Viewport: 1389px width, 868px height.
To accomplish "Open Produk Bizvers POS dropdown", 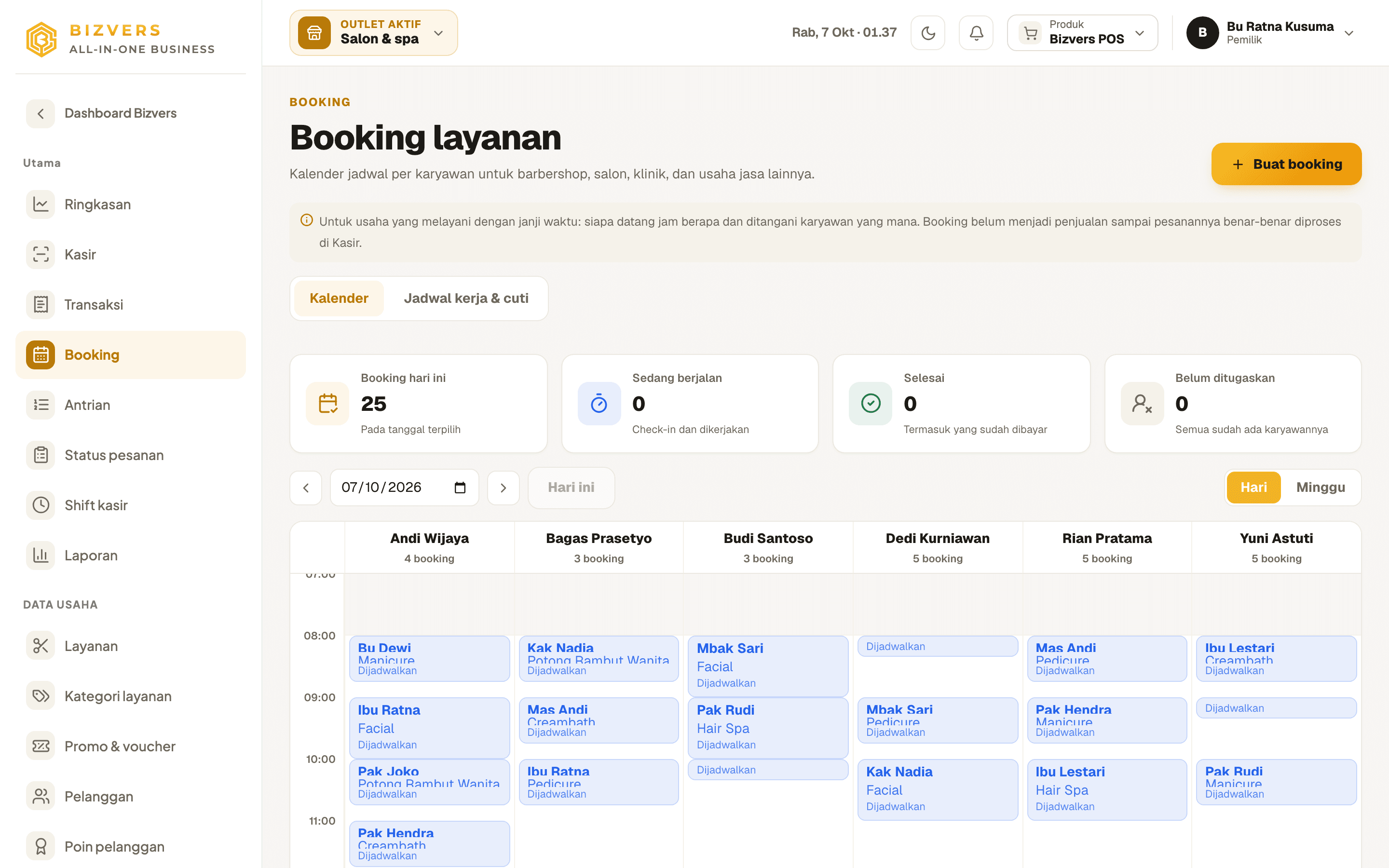I will point(1082,33).
